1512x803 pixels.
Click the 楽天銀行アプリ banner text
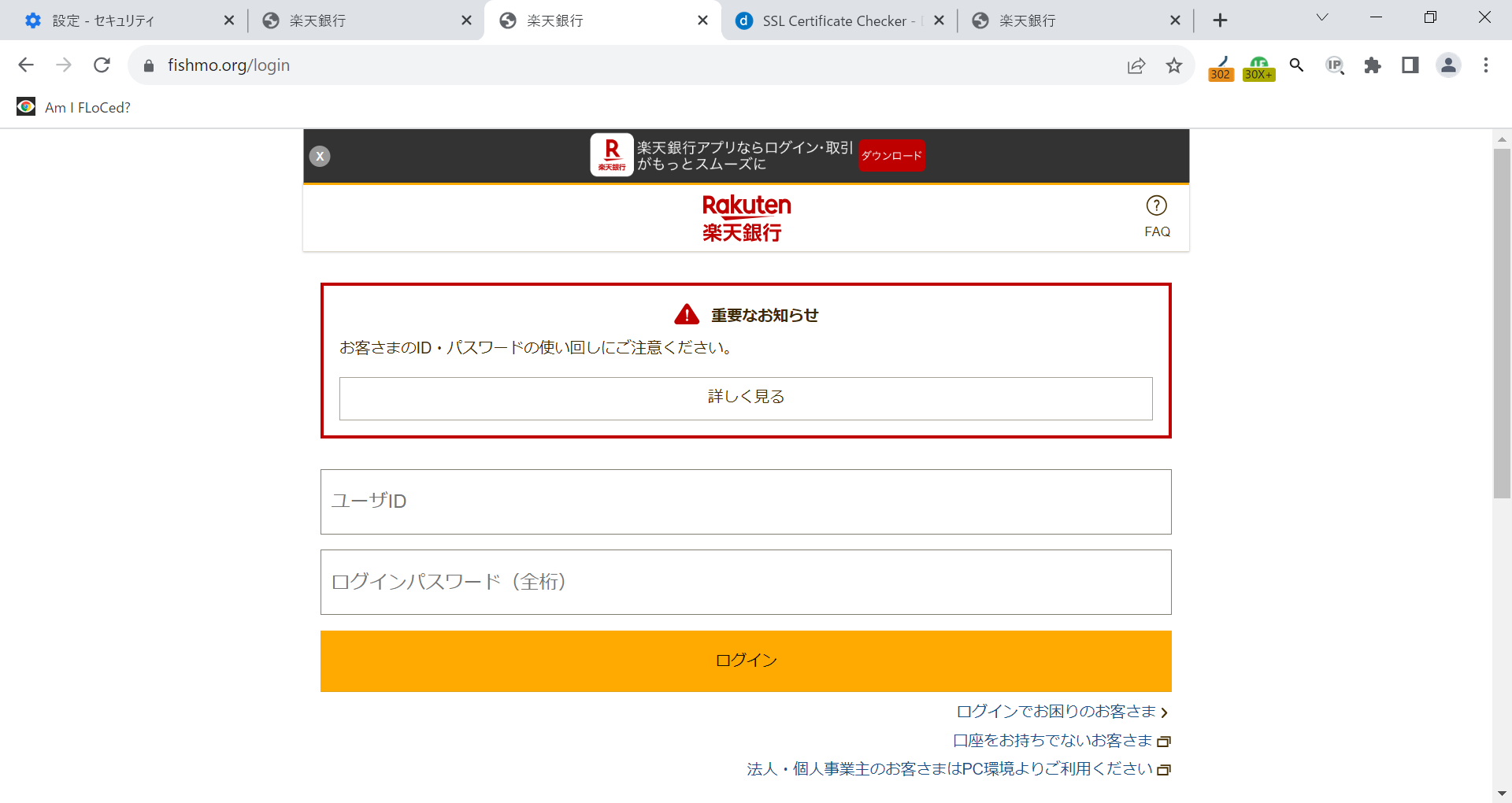[x=745, y=156]
